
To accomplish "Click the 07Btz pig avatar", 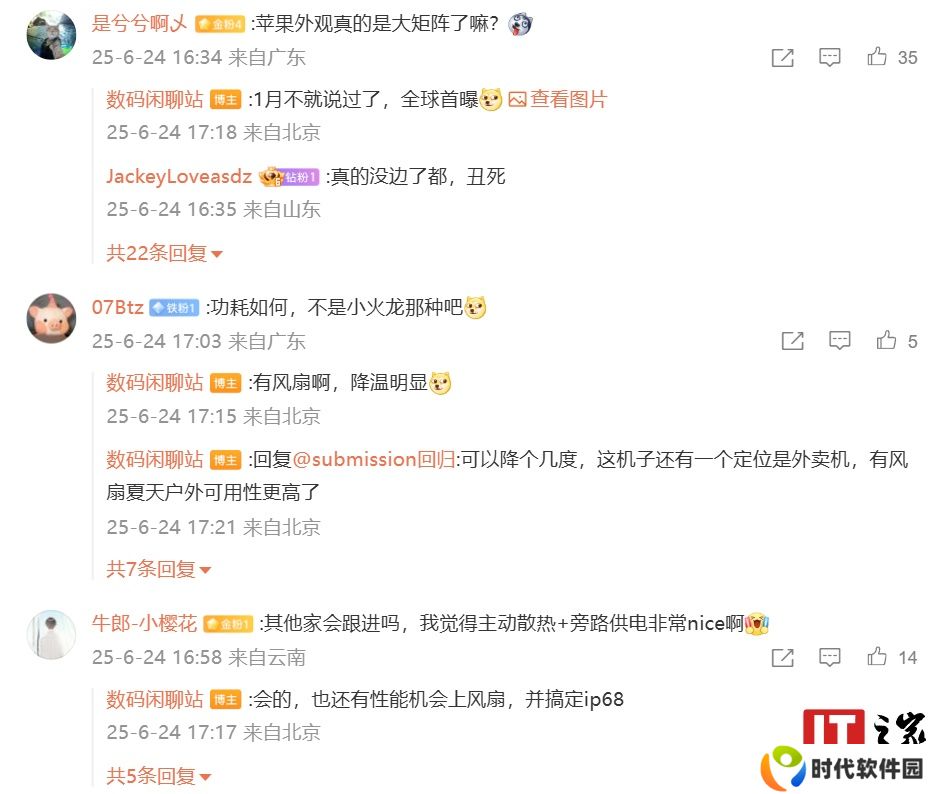I will [x=52, y=318].
